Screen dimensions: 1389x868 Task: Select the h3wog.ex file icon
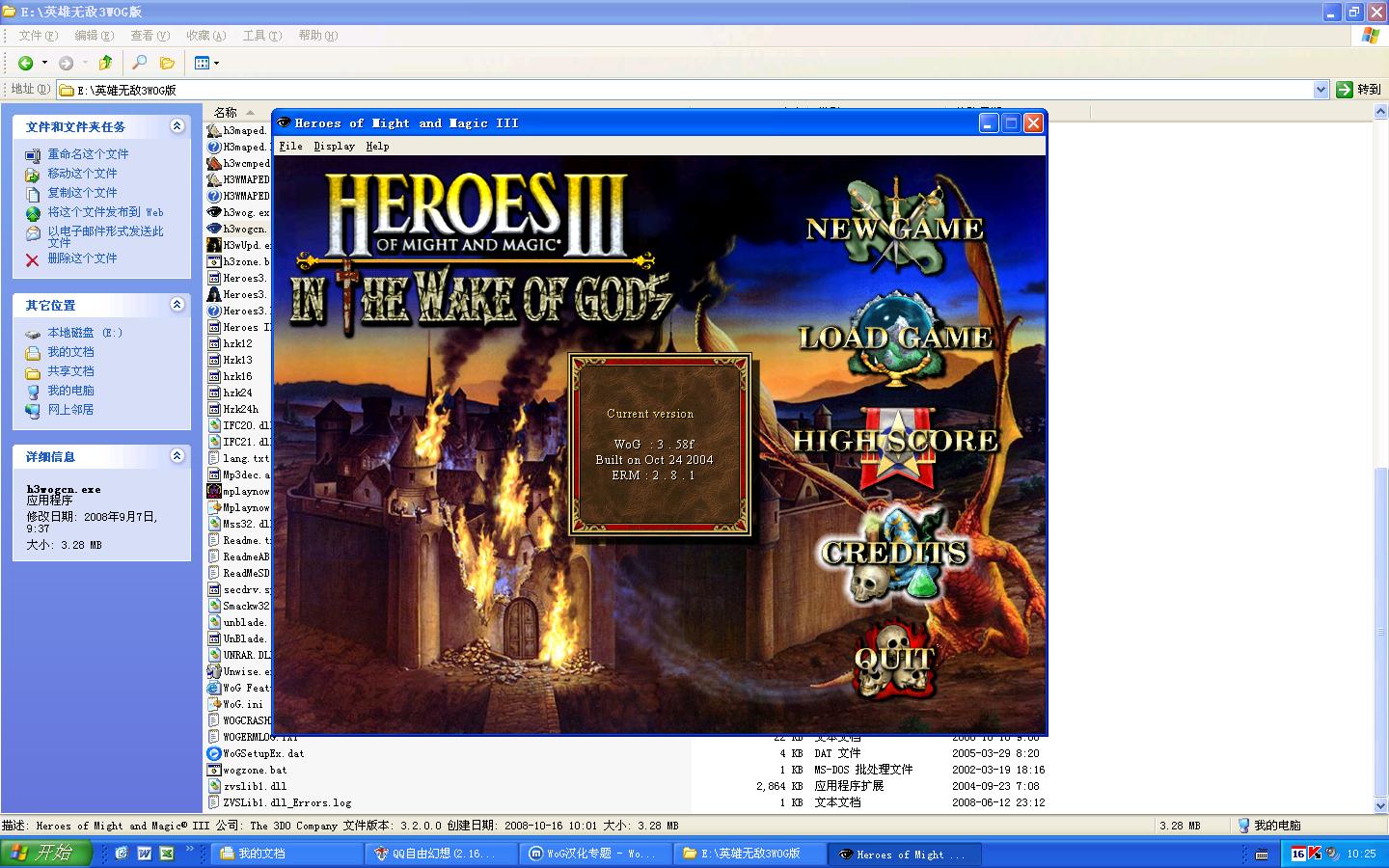pos(214,212)
